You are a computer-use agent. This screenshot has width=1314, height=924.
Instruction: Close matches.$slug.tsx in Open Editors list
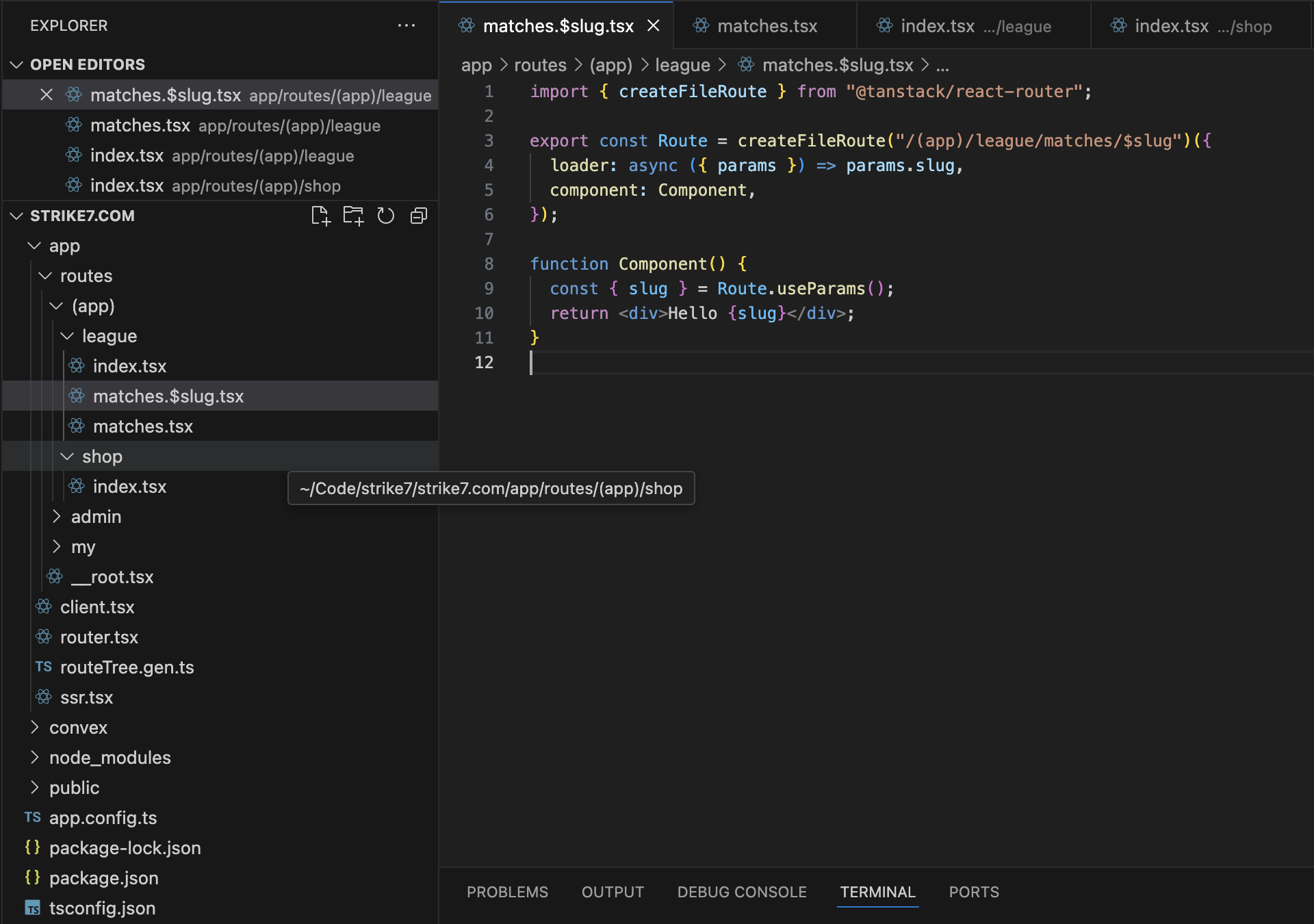tap(47, 95)
